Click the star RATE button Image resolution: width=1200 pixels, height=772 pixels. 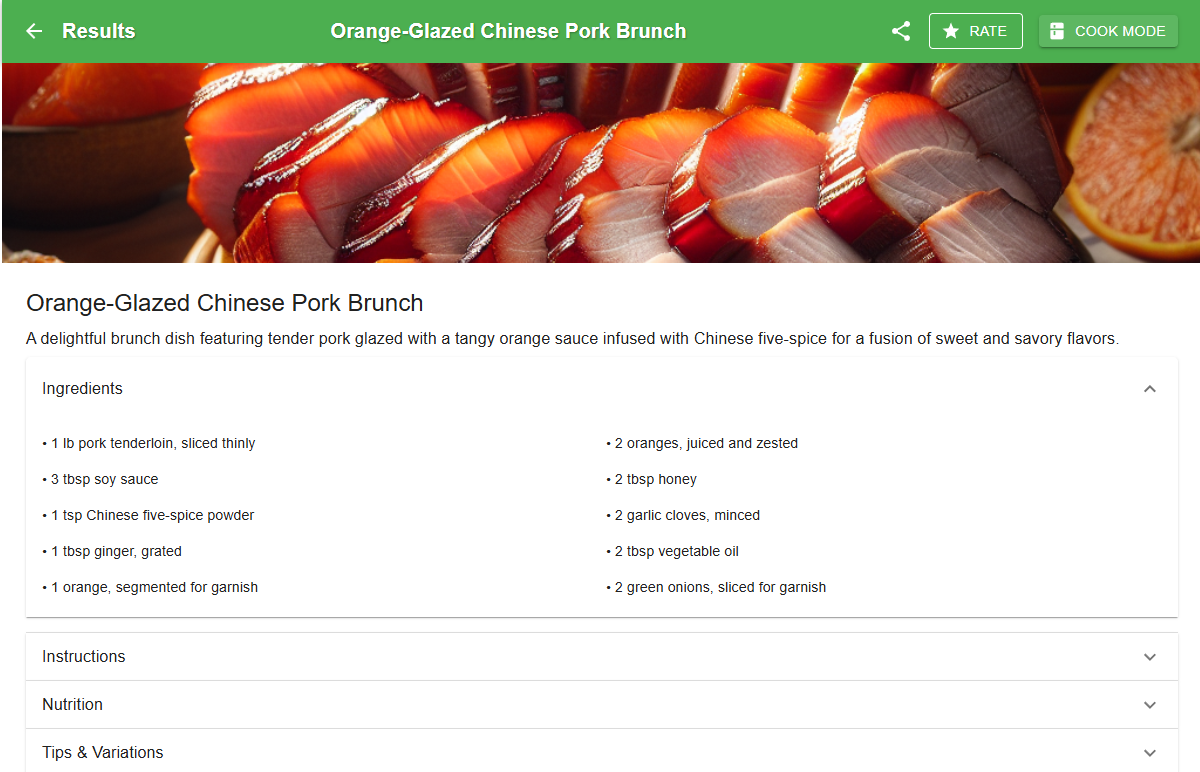click(x=975, y=31)
